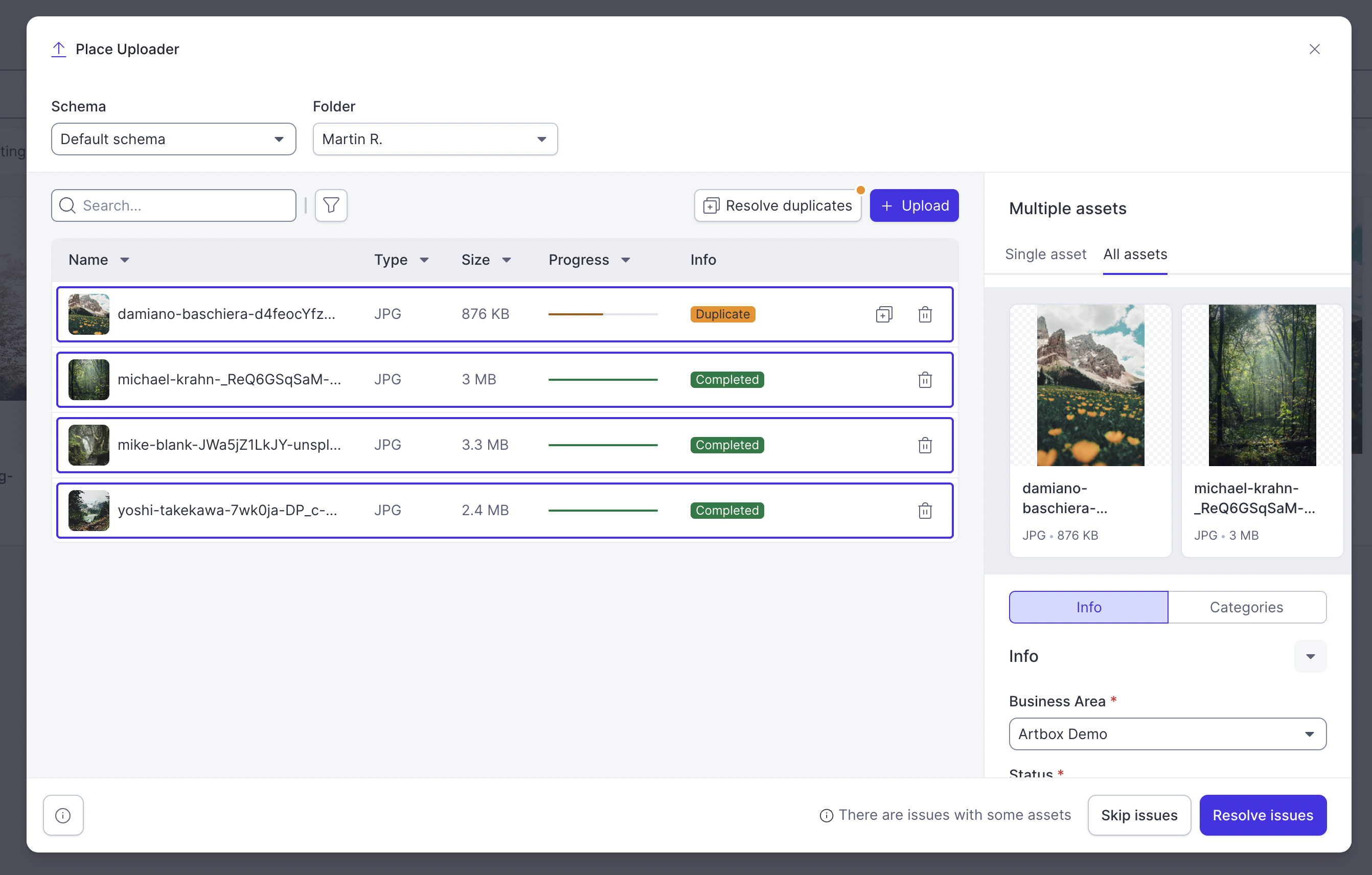The width and height of the screenshot is (1372, 875).
Task: Click file name mike-blank-JWa5jZ1LkJY-unspl...
Action: point(229,445)
